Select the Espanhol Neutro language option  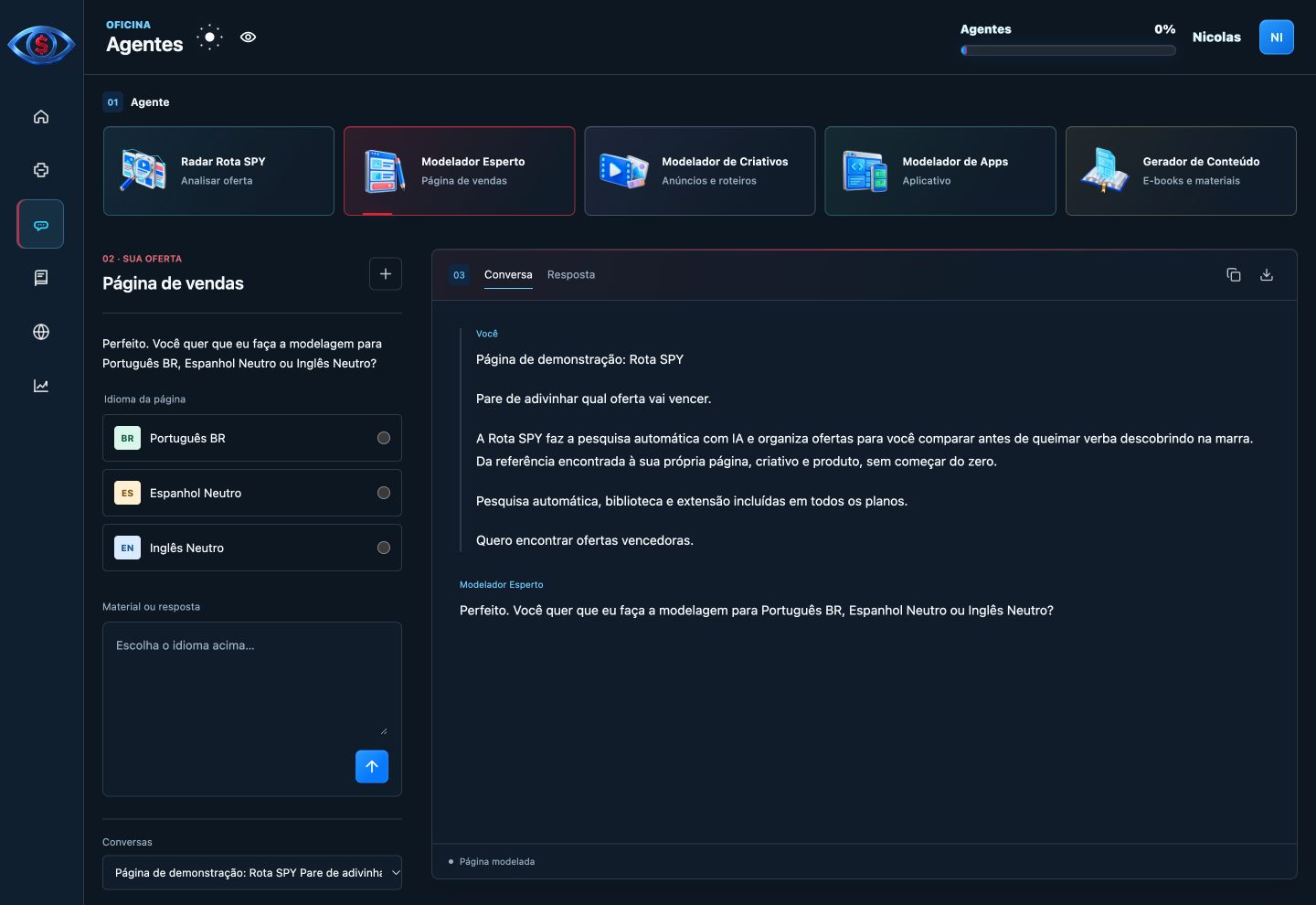(252, 493)
